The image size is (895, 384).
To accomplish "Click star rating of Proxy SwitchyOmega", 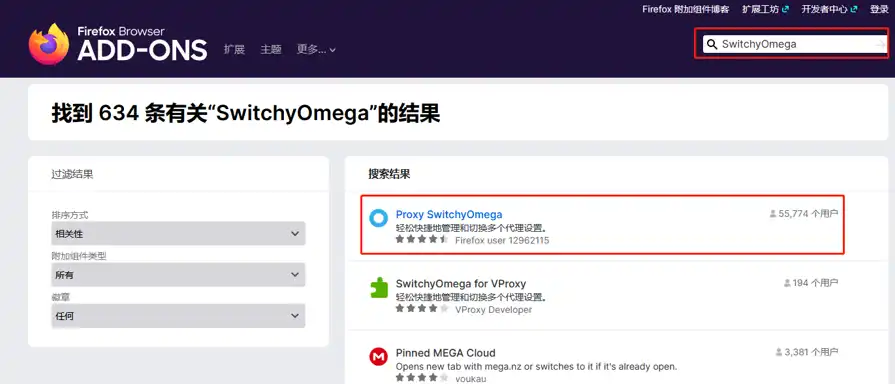I will [x=422, y=240].
